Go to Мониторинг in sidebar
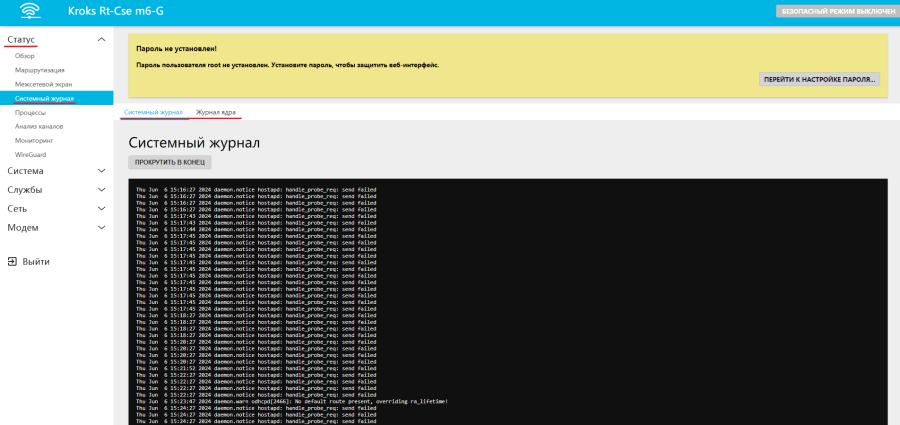 pyautogui.click(x=33, y=141)
